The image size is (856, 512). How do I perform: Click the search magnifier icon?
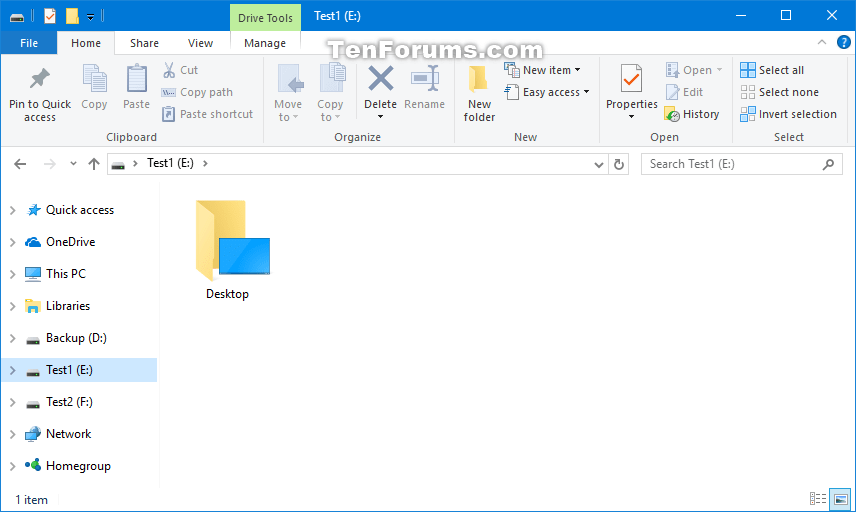pos(828,164)
